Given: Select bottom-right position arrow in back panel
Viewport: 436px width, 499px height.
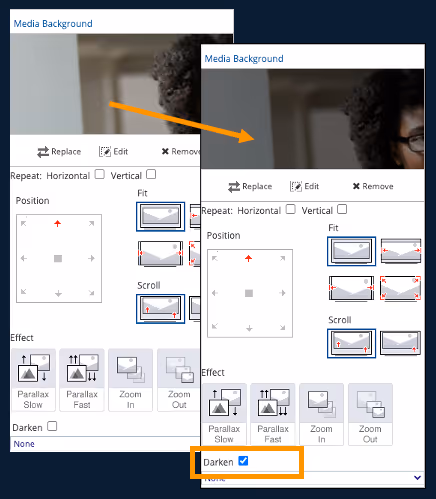Looking at the screenshot, I should click(91, 293).
